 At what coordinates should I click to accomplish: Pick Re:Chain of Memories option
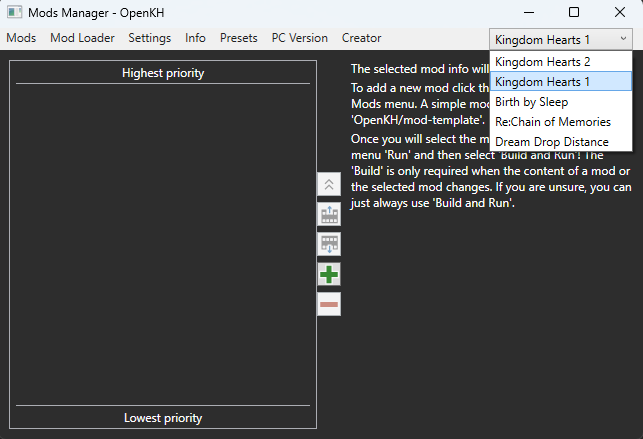click(x=561, y=122)
